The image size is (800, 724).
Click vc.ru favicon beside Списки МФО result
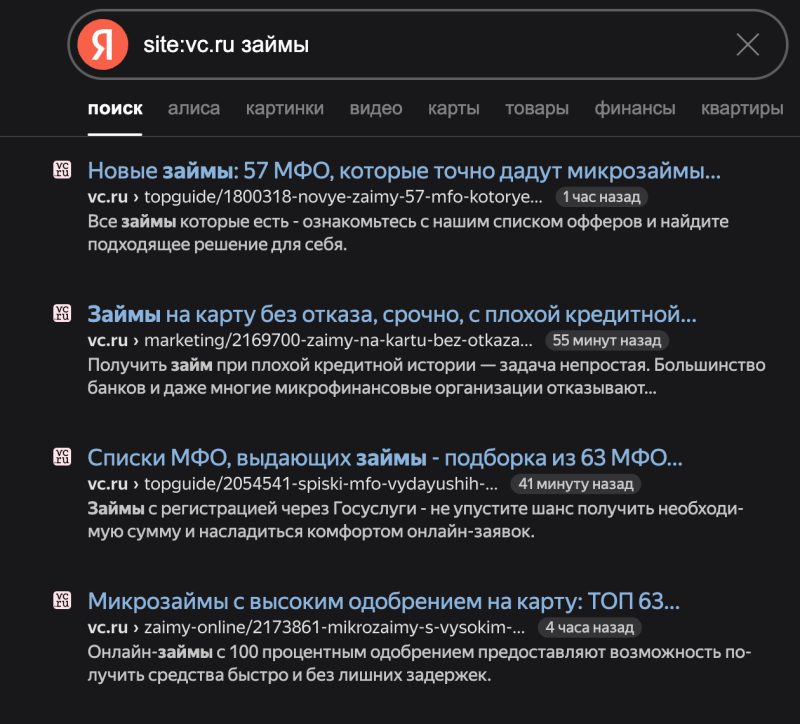pyautogui.click(x=62, y=458)
